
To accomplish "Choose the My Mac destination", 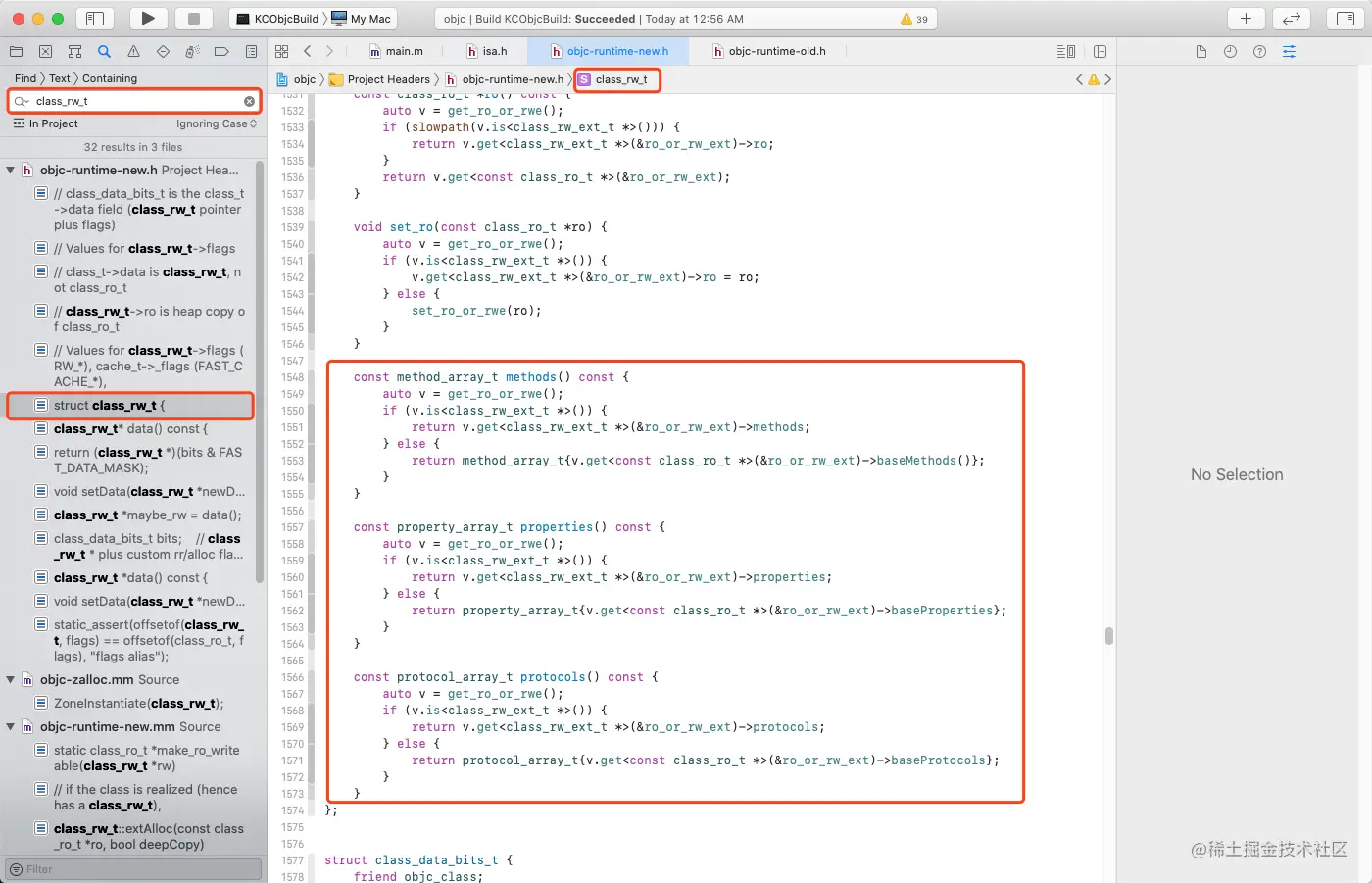I will (362, 19).
